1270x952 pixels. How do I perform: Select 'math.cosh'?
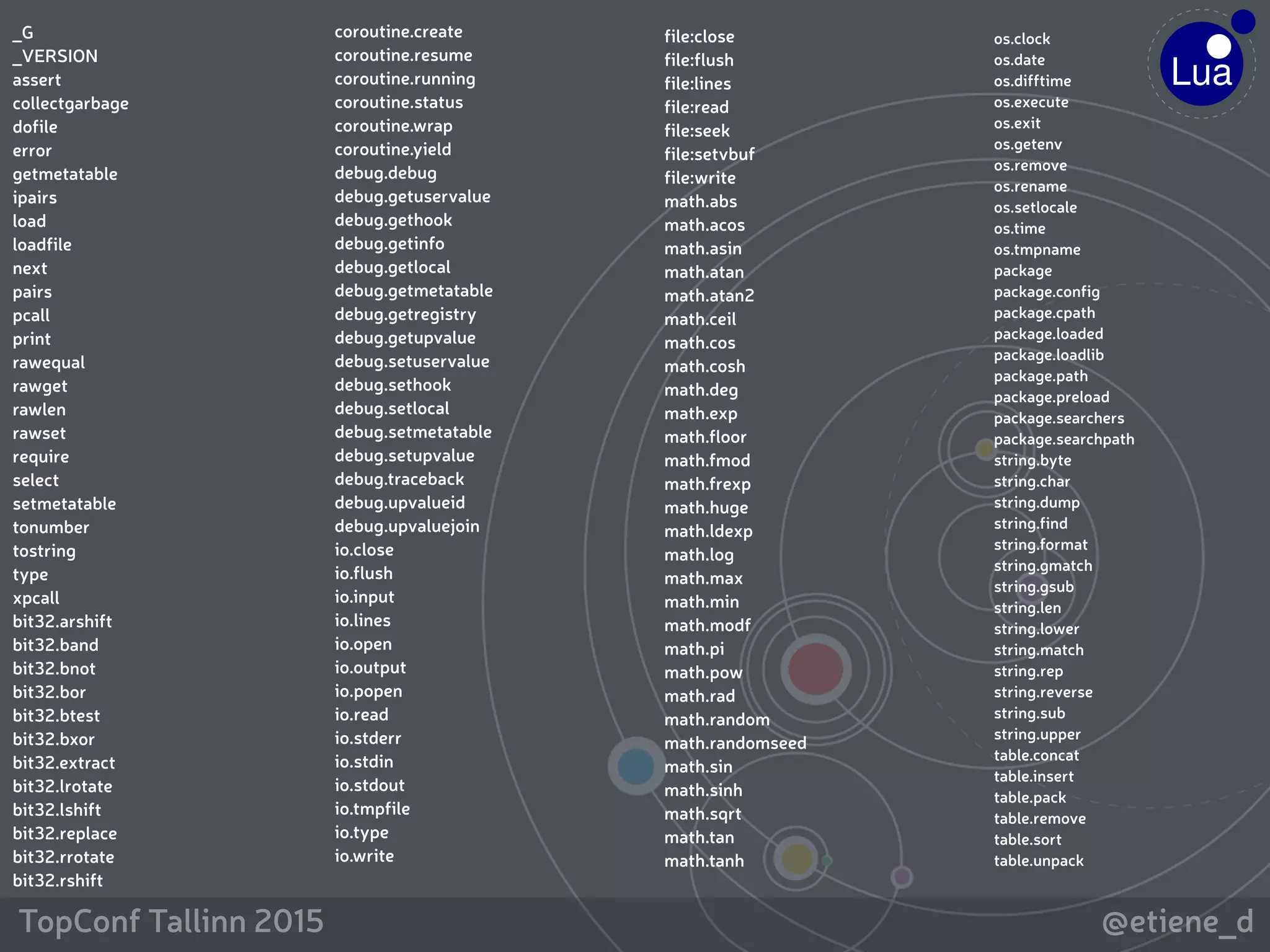coord(705,366)
